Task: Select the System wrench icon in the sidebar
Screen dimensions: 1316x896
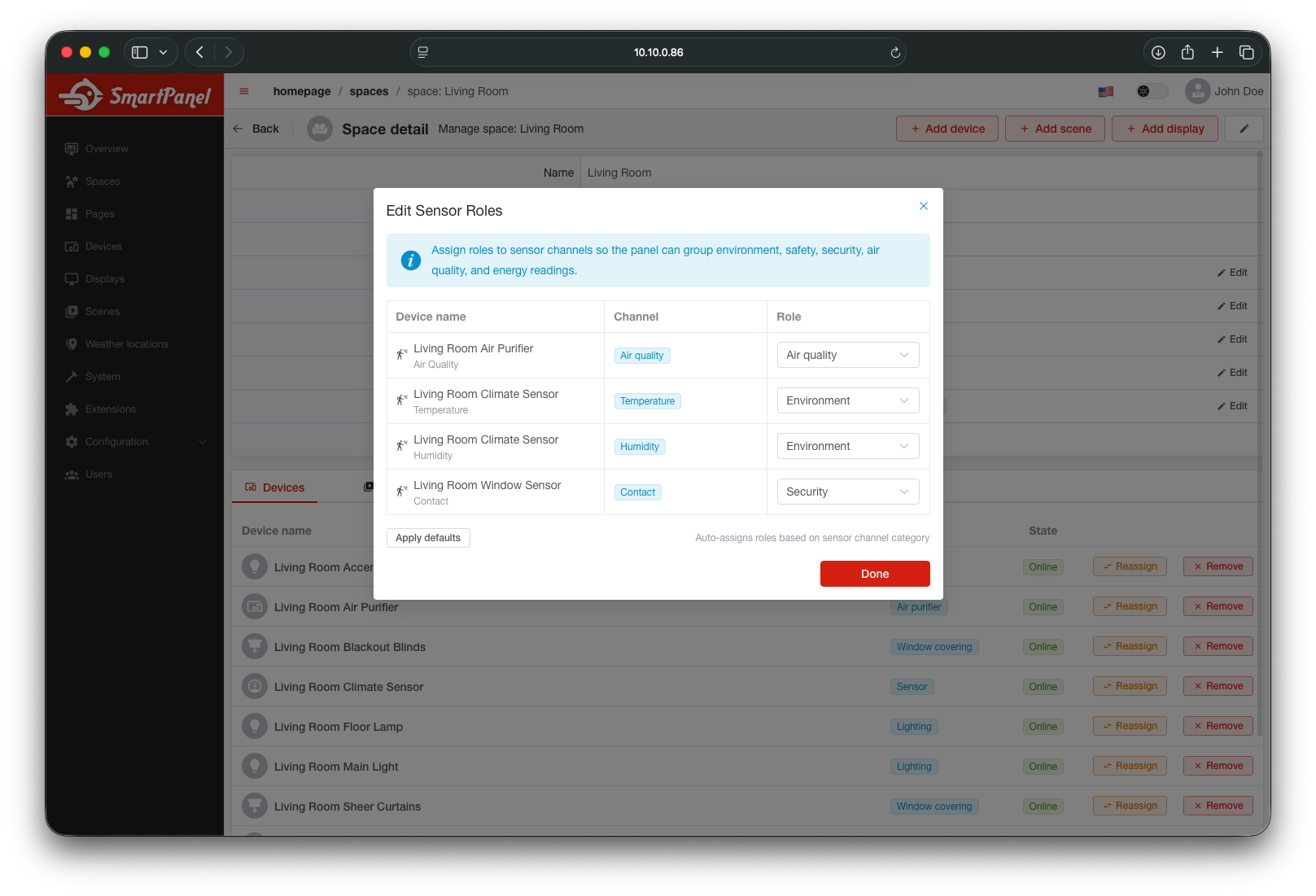Action: (72, 376)
